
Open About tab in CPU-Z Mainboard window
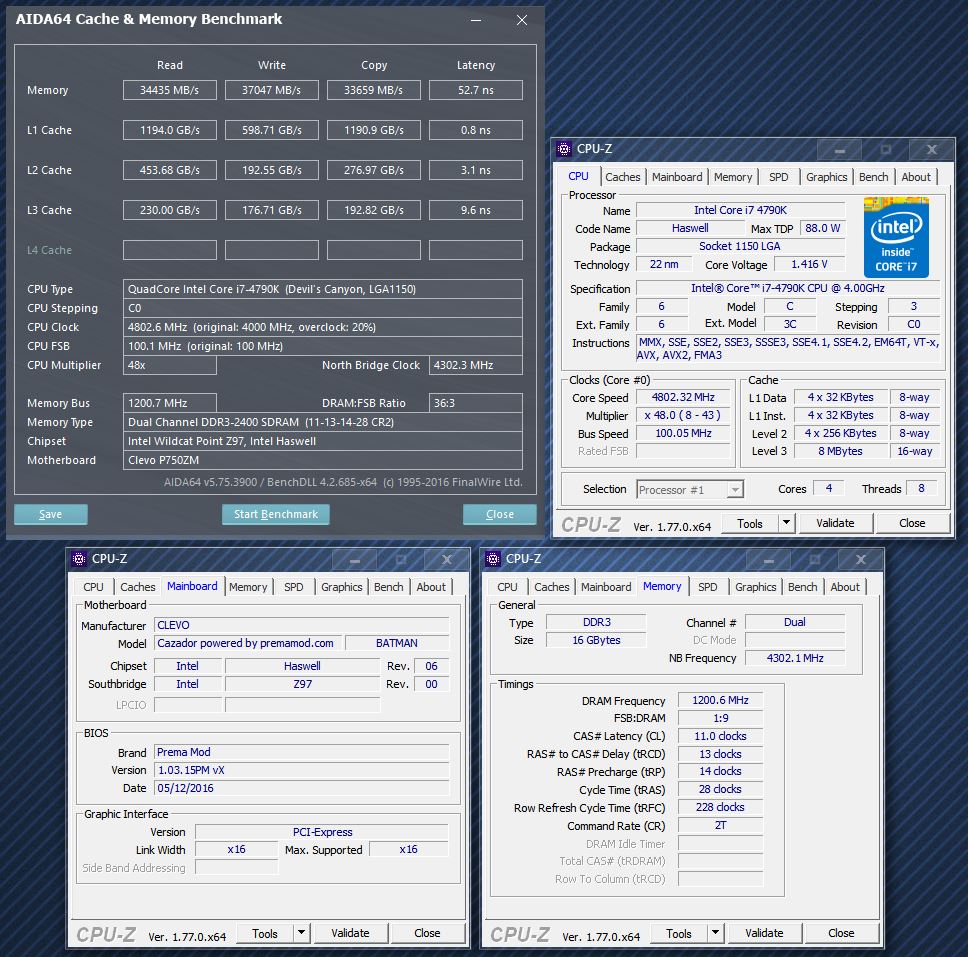coord(431,587)
